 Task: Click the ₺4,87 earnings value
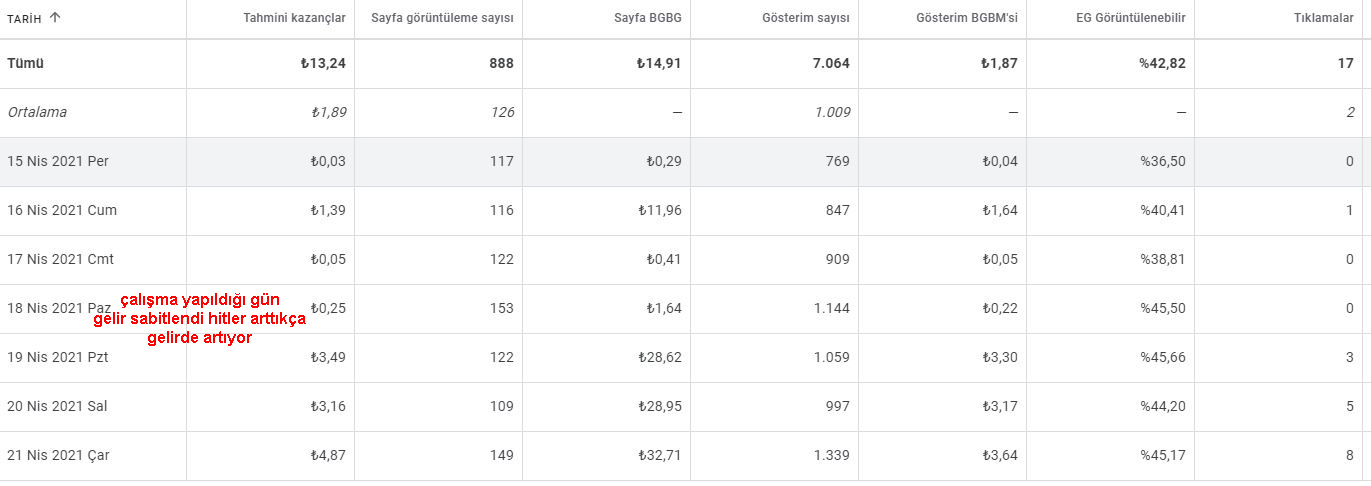click(328, 456)
